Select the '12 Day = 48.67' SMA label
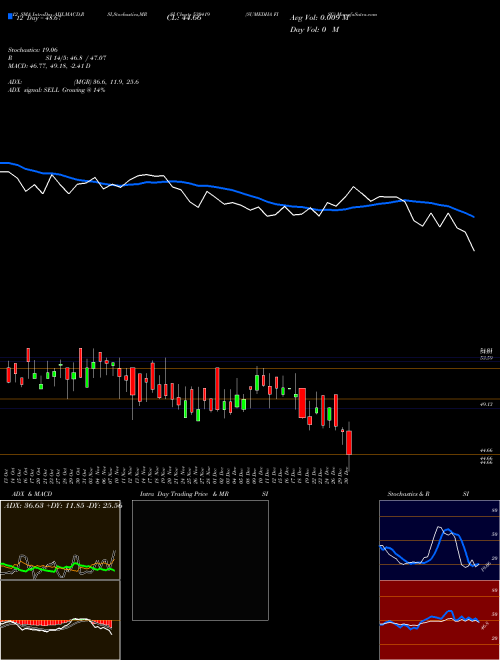500x660 pixels. click(39, 19)
